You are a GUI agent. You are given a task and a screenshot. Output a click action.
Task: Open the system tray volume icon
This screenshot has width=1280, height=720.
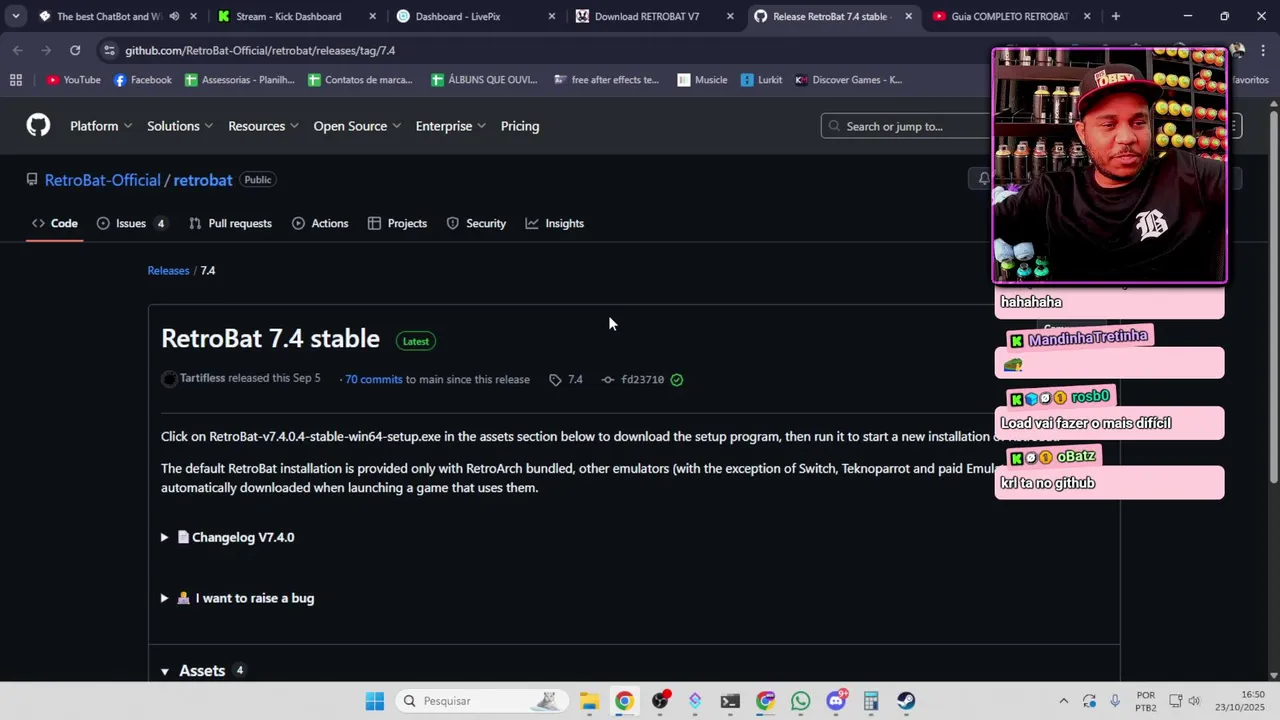[x=1194, y=701]
